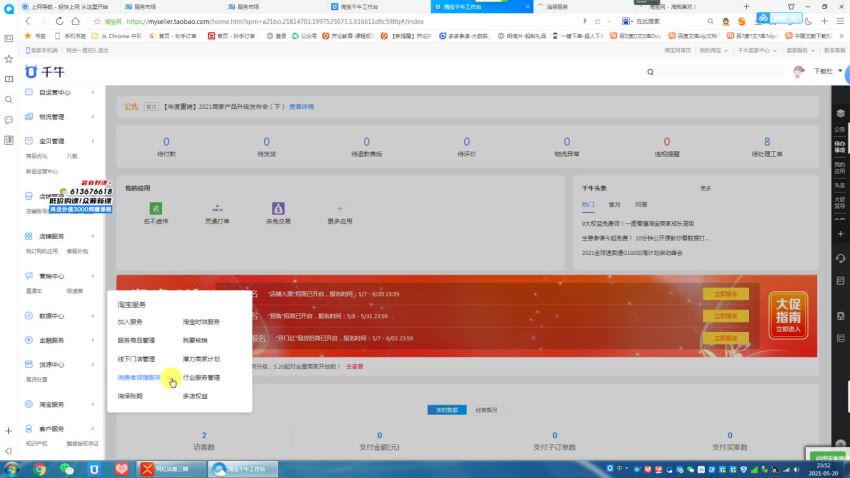Select 多店权益 in the flyout menu
The height and width of the screenshot is (478, 850).
(x=195, y=396)
